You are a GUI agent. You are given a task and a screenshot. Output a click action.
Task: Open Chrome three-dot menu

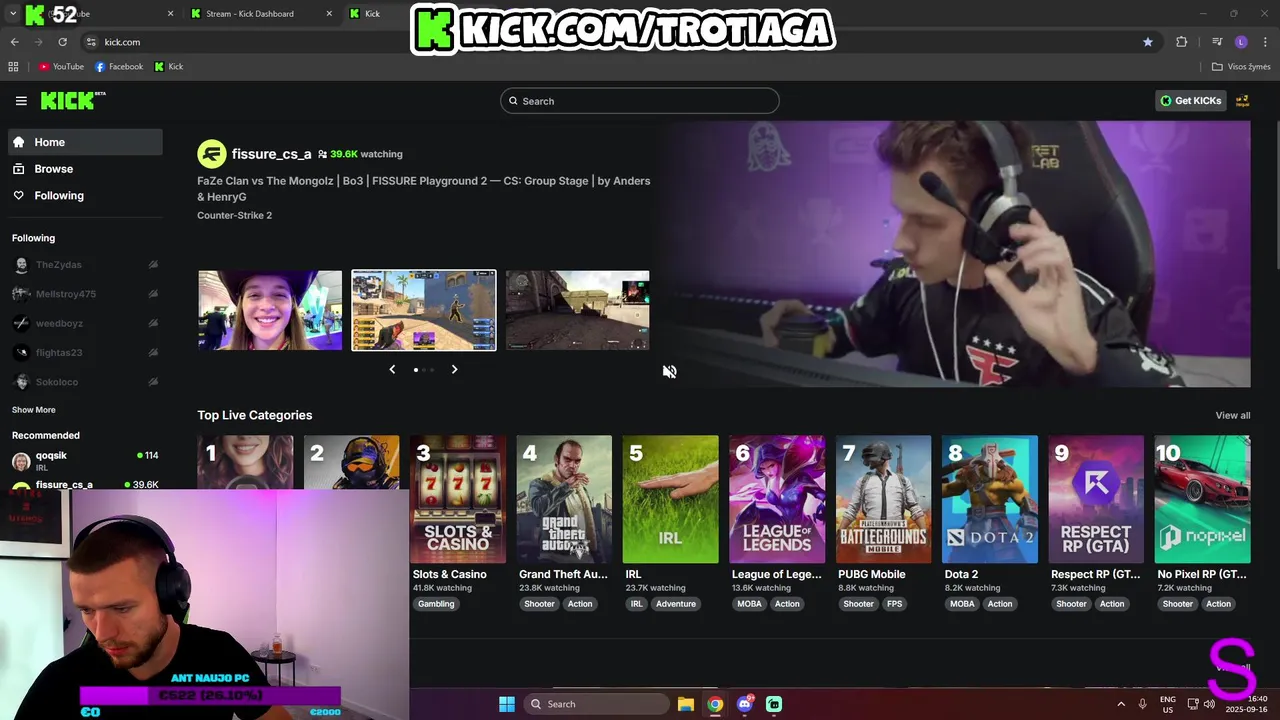click(1265, 42)
